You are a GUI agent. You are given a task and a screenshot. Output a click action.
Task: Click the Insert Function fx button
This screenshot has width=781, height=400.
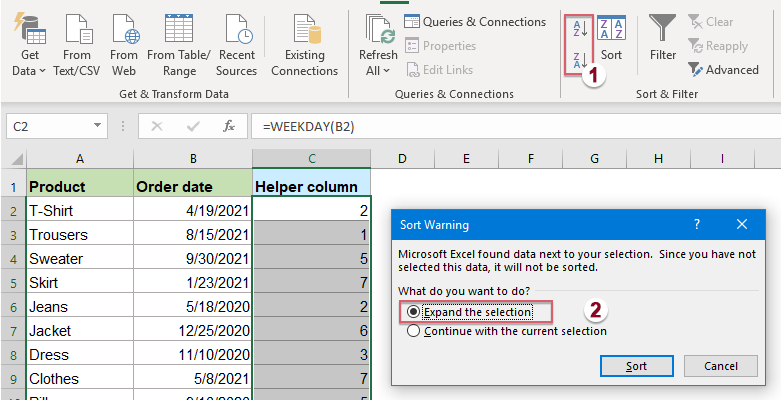(228, 126)
